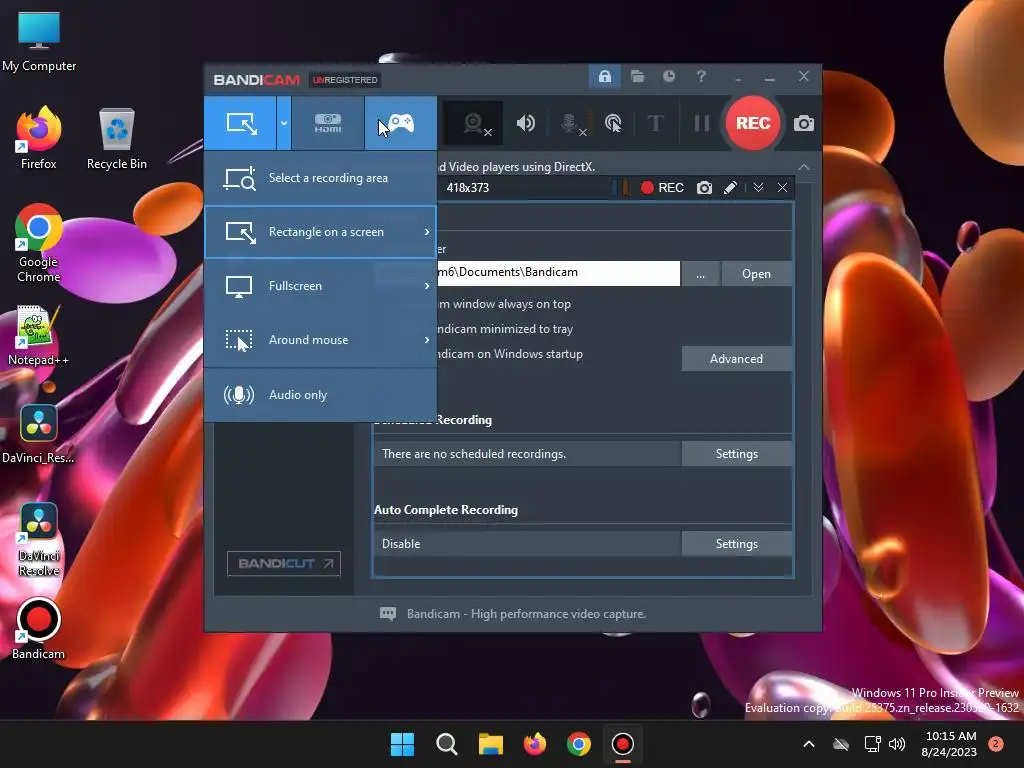The image size is (1024, 768).
Task: Select the DaVinci Resolve desktop shortcut
Action: [x=39, y=539]
